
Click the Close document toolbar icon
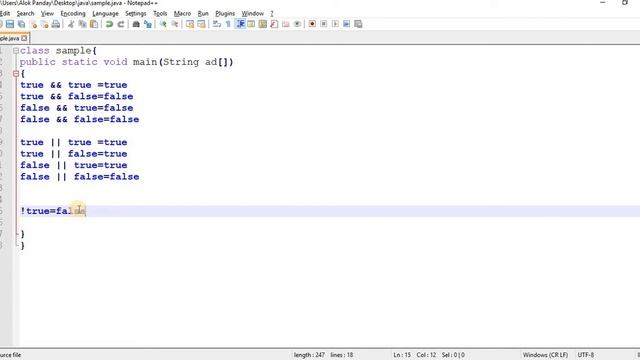tap(33, 24)
